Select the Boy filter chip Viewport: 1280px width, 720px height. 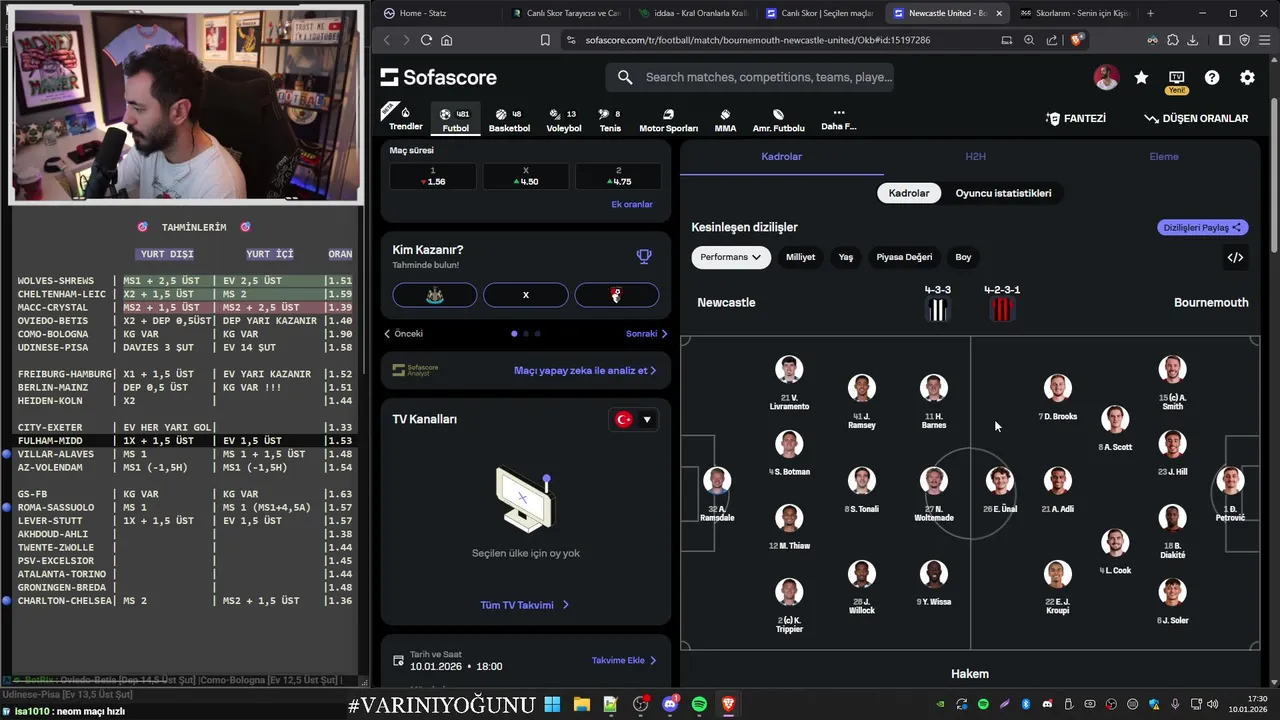(963, 257)
